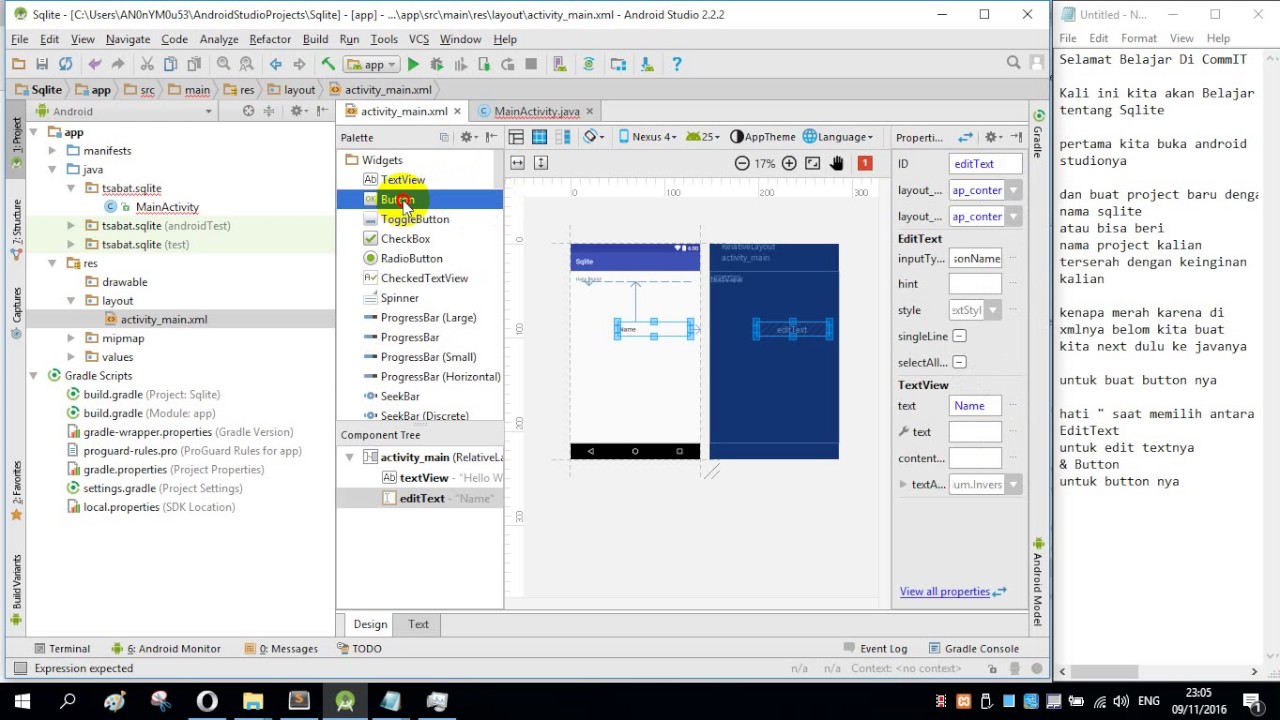This screenshot has width=1280, height=720.
Task: Open the Event Log
Action: click(875, 648)
